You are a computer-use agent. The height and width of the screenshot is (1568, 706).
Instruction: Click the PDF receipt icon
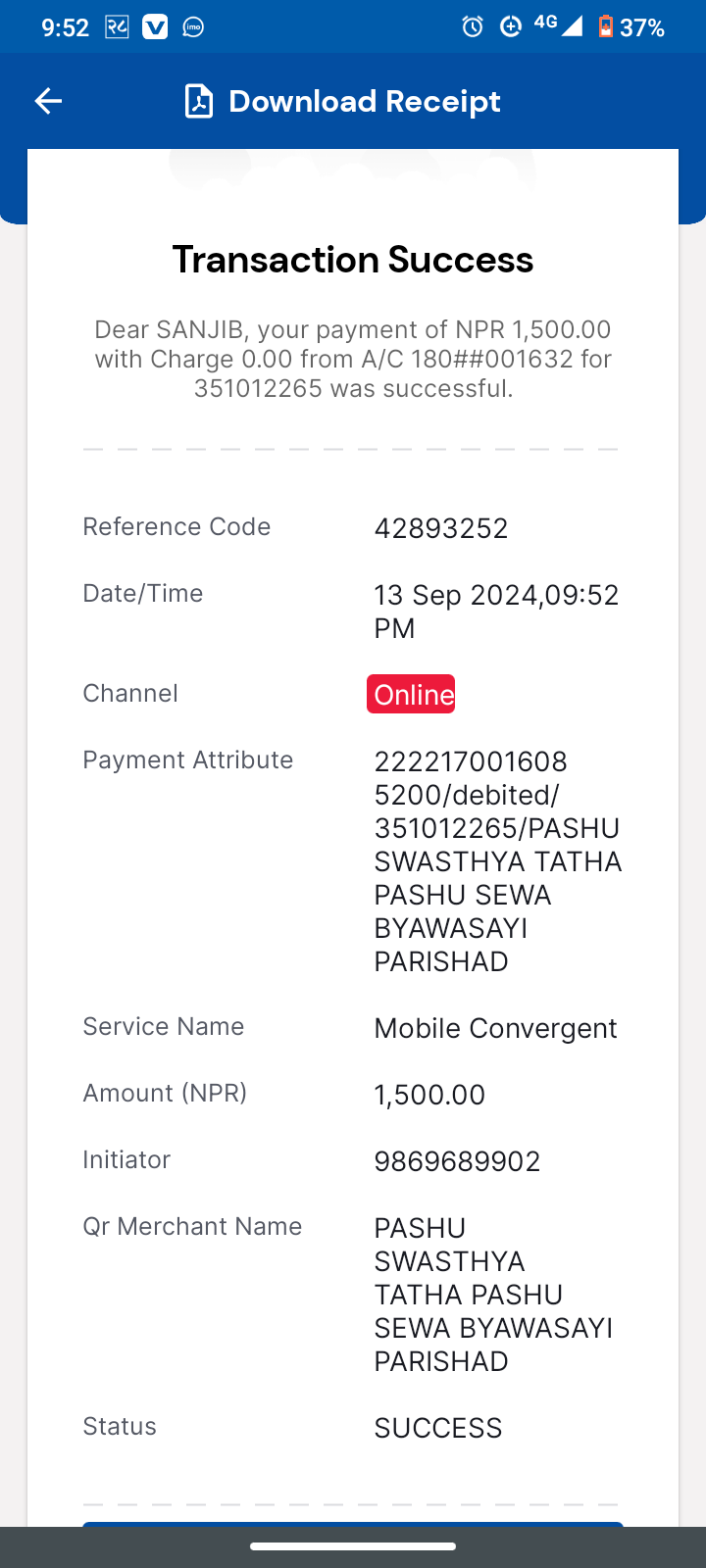(x=199, y=101)
